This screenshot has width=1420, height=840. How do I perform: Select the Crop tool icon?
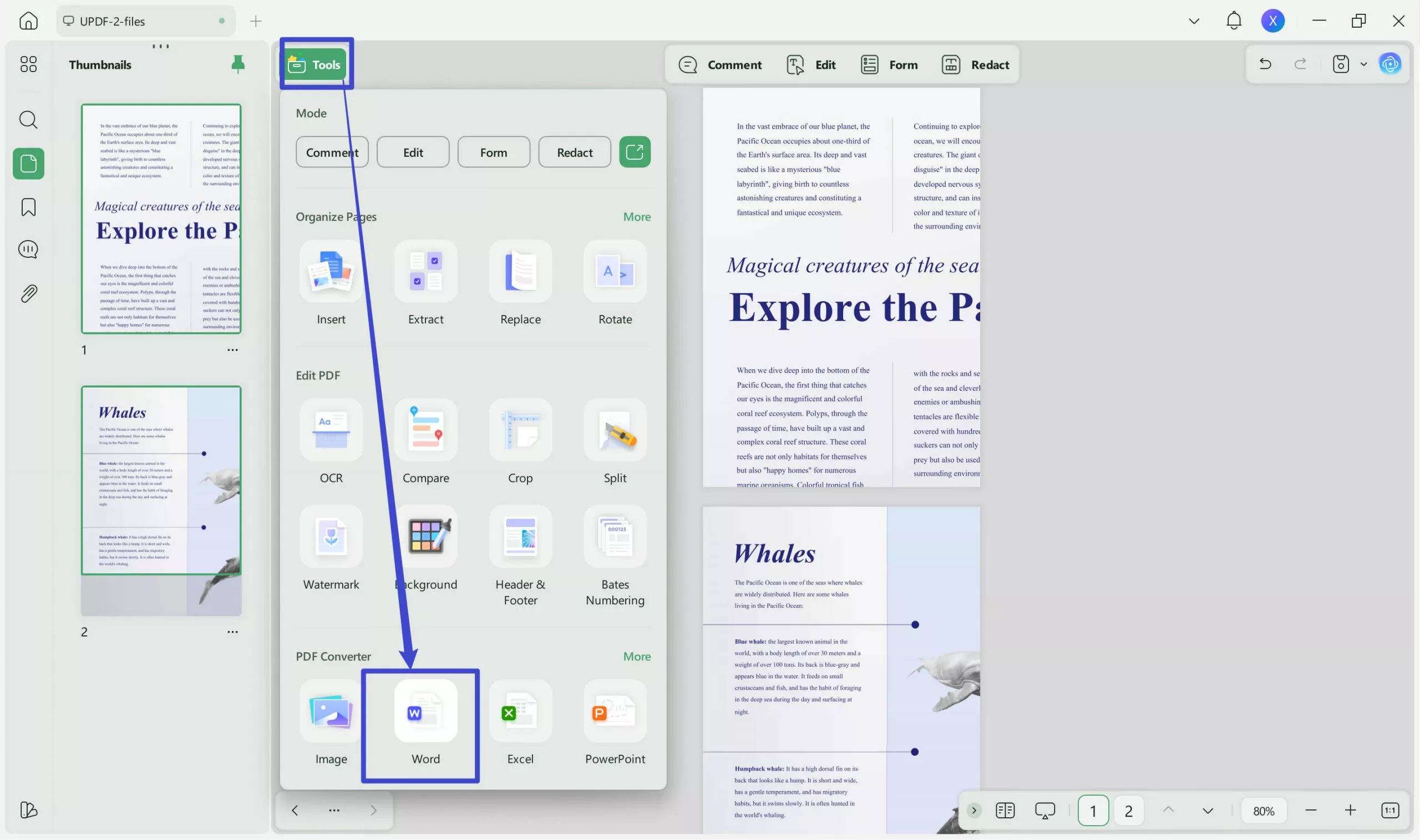(520, 430)
